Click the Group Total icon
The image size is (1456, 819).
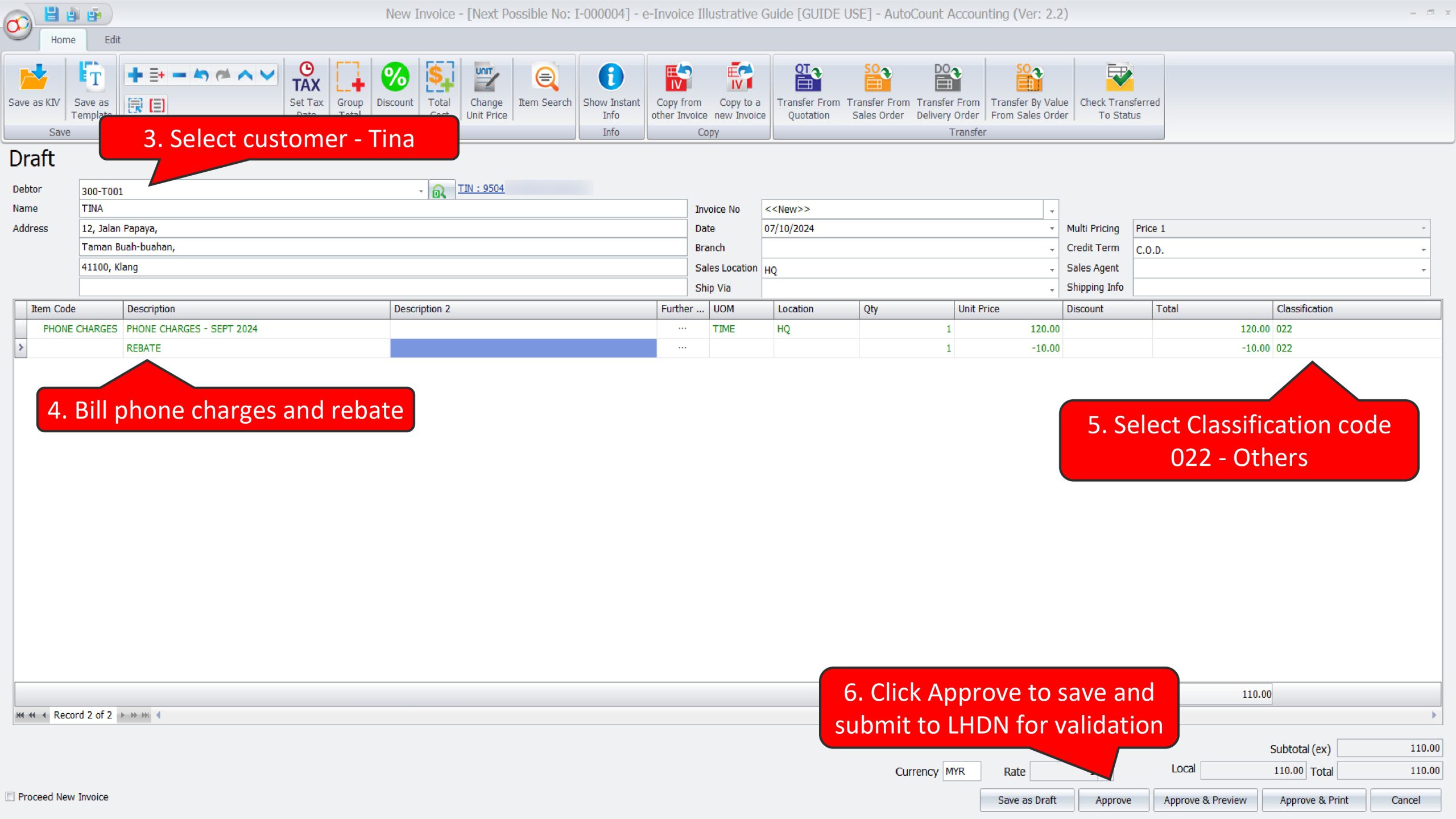[x=350, y=86]
